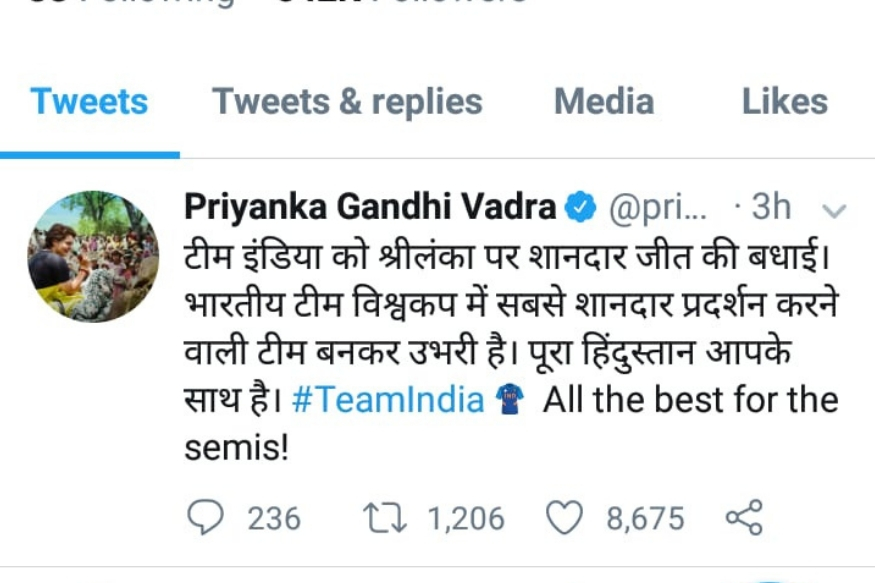Retweet the tweet using the arrows icon
Image resolution: width=875 pixels, height=583 pixels.
click(385, 518)
